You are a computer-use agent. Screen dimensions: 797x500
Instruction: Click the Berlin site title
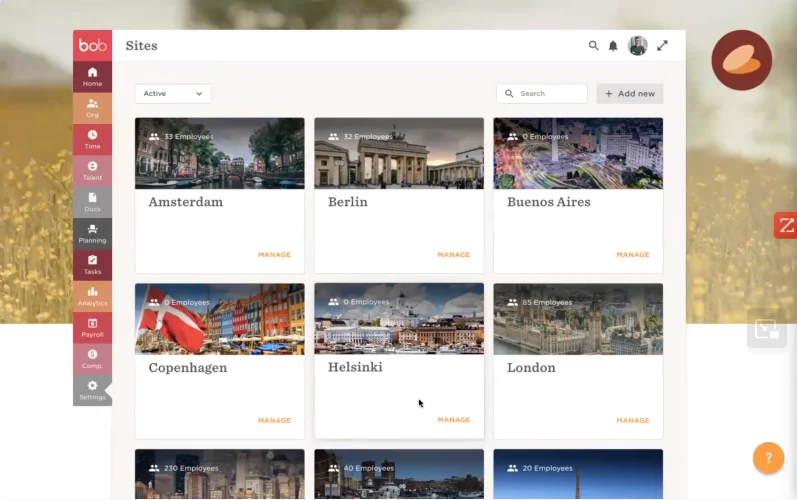coord(348,202)
